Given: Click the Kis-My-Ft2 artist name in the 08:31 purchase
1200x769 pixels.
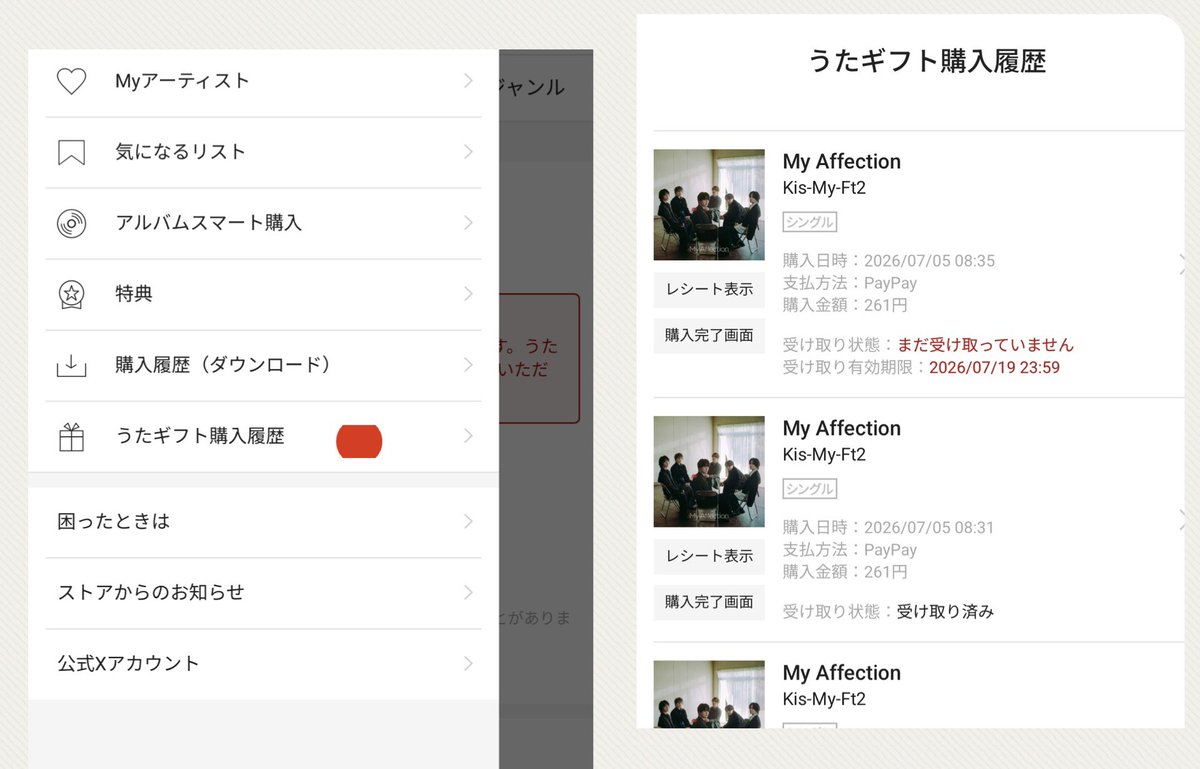Looking at the screenshot, I should [x=824, y=455].
